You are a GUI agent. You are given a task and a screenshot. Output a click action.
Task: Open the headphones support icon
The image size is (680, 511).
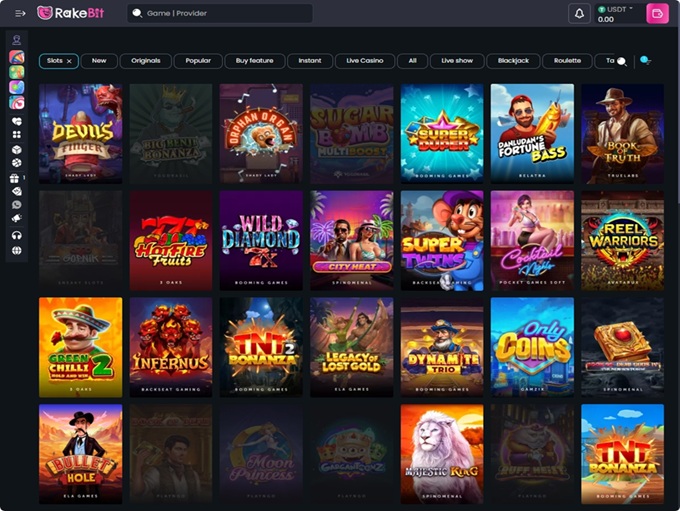coord(16,236)
